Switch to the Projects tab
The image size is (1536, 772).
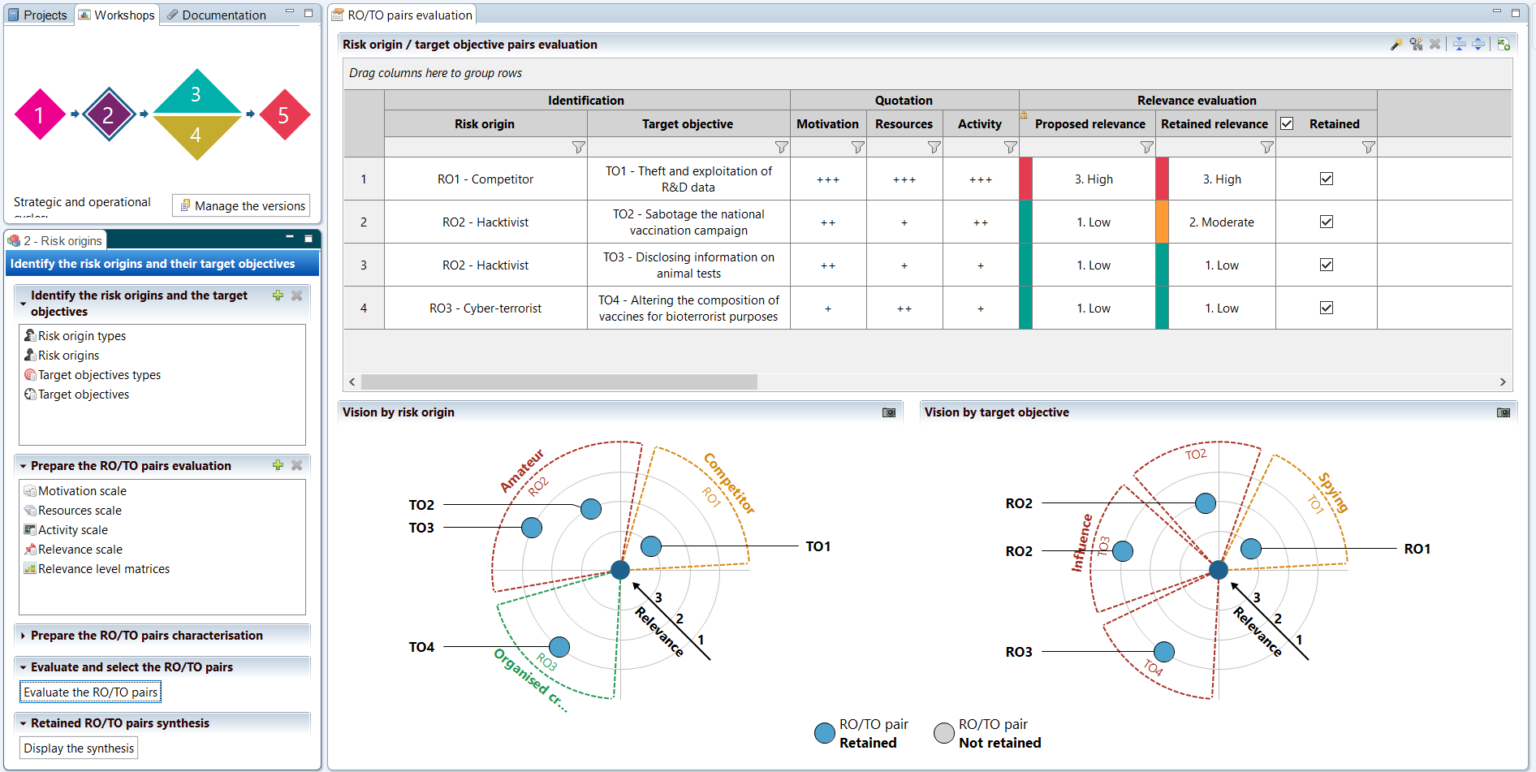pos(38,15)
